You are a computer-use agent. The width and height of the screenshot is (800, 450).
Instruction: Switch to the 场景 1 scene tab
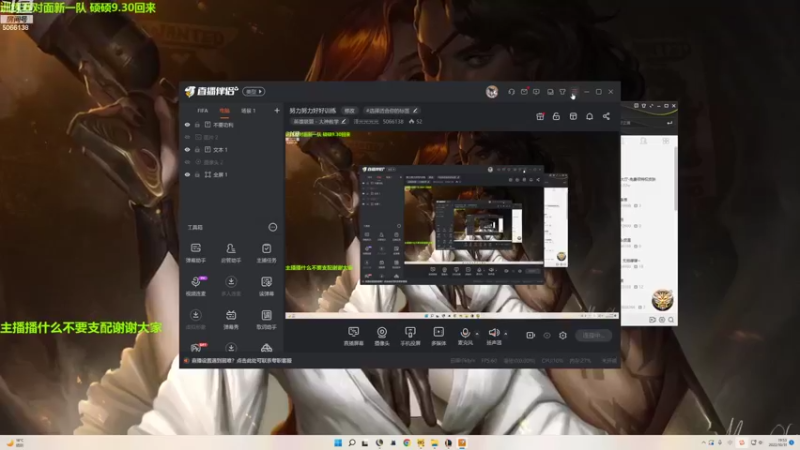(248, 111)
